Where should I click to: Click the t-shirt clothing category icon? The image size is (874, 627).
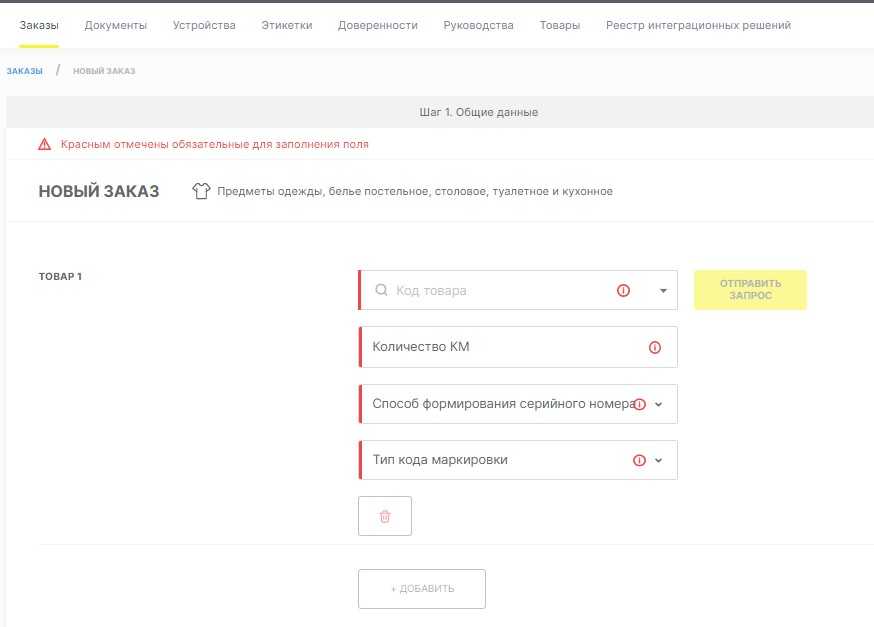pos(201,191)
